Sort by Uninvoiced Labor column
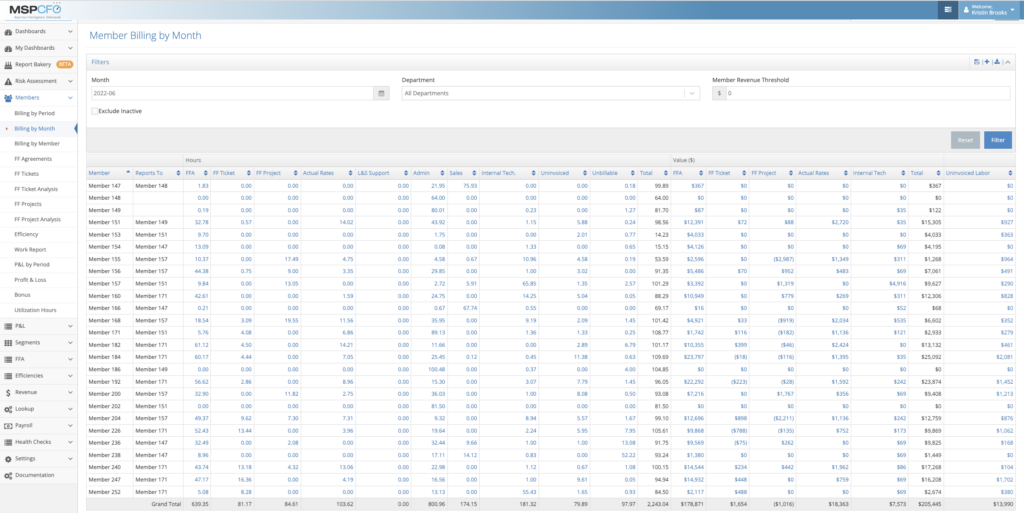This screenshot has width=1024, height=513. tap(979, 173)
